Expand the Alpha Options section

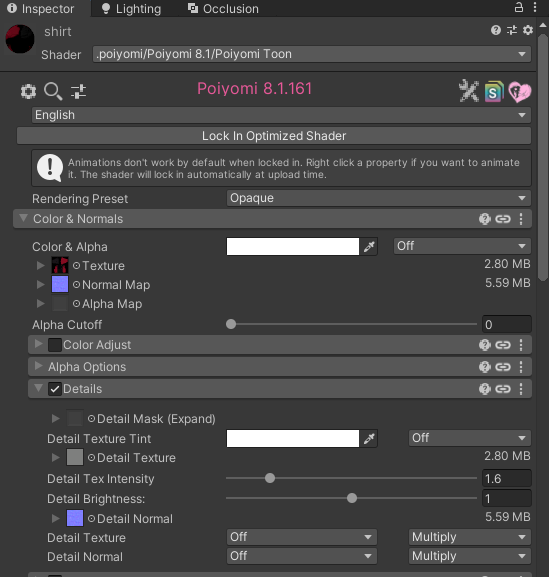tap(38, 366)
